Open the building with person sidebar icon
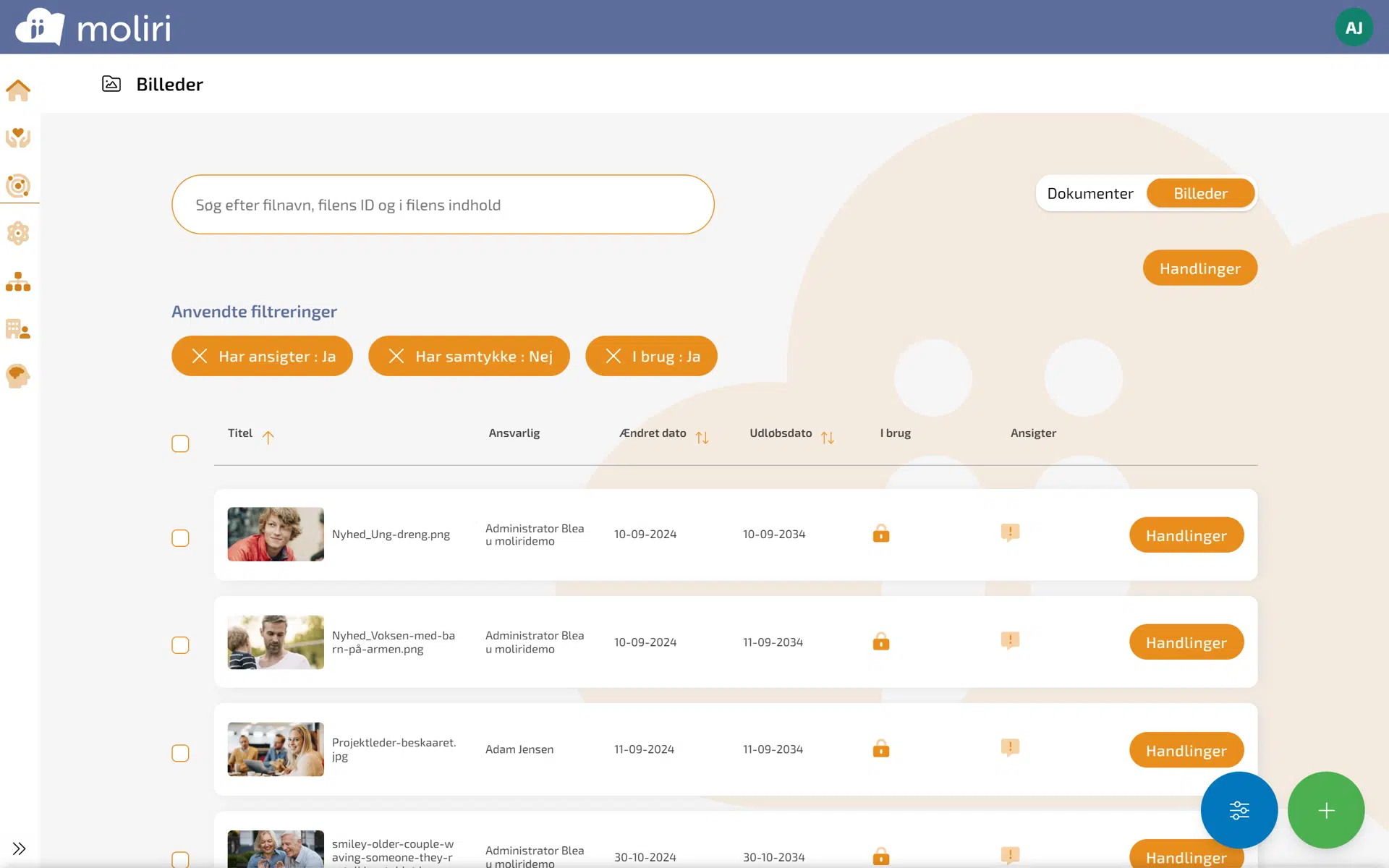Image resolution: width=1389 pixels, height=868 pixels. (x=18, y=329)
